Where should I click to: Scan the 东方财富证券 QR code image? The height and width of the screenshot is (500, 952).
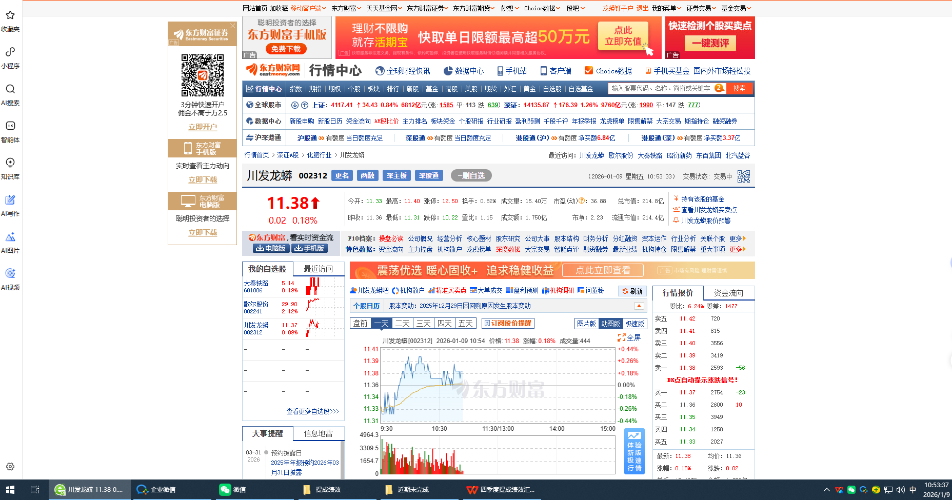coord(203,75)
